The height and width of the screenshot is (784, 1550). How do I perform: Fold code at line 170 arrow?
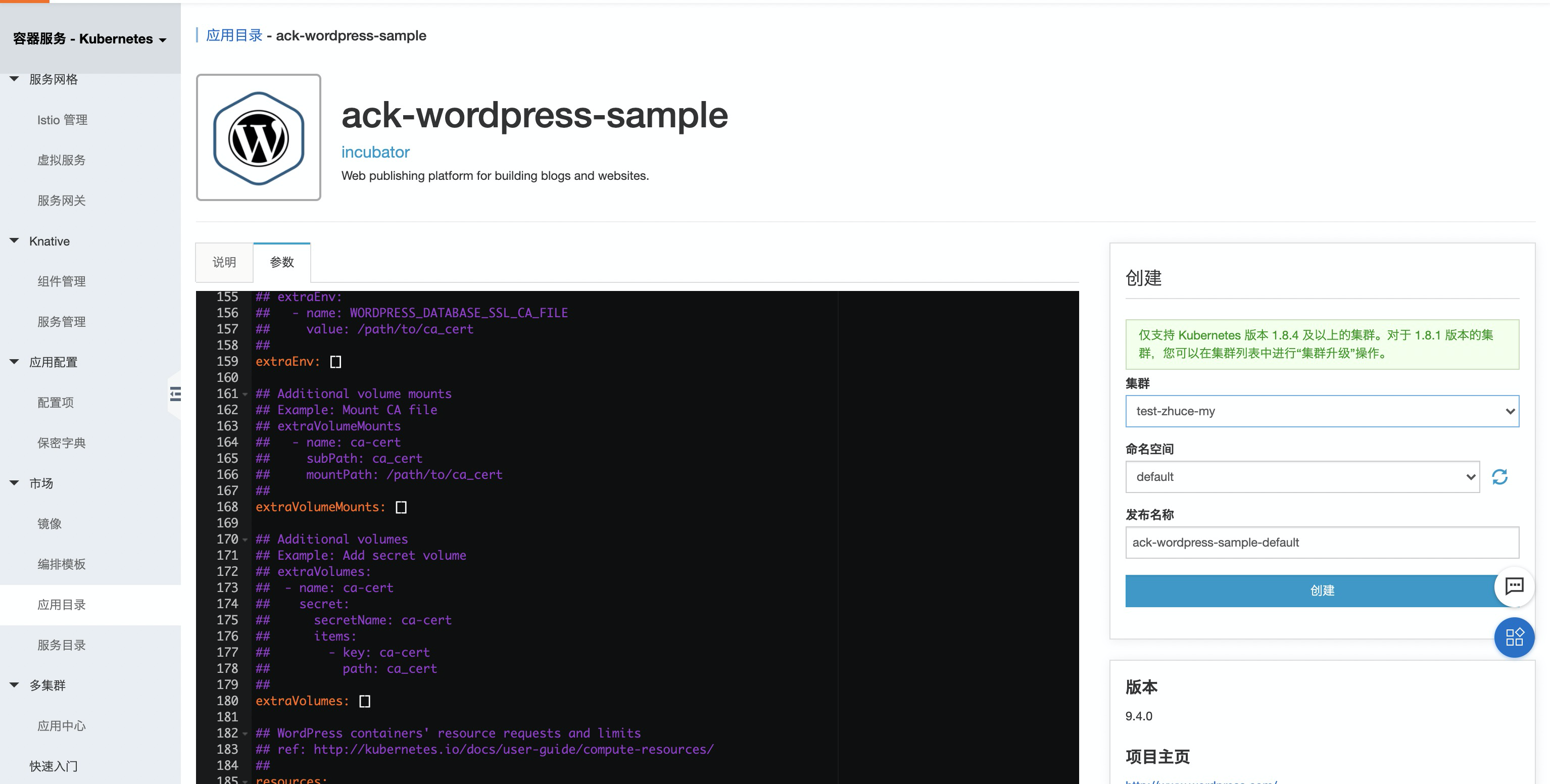click(x=245, y=541)
